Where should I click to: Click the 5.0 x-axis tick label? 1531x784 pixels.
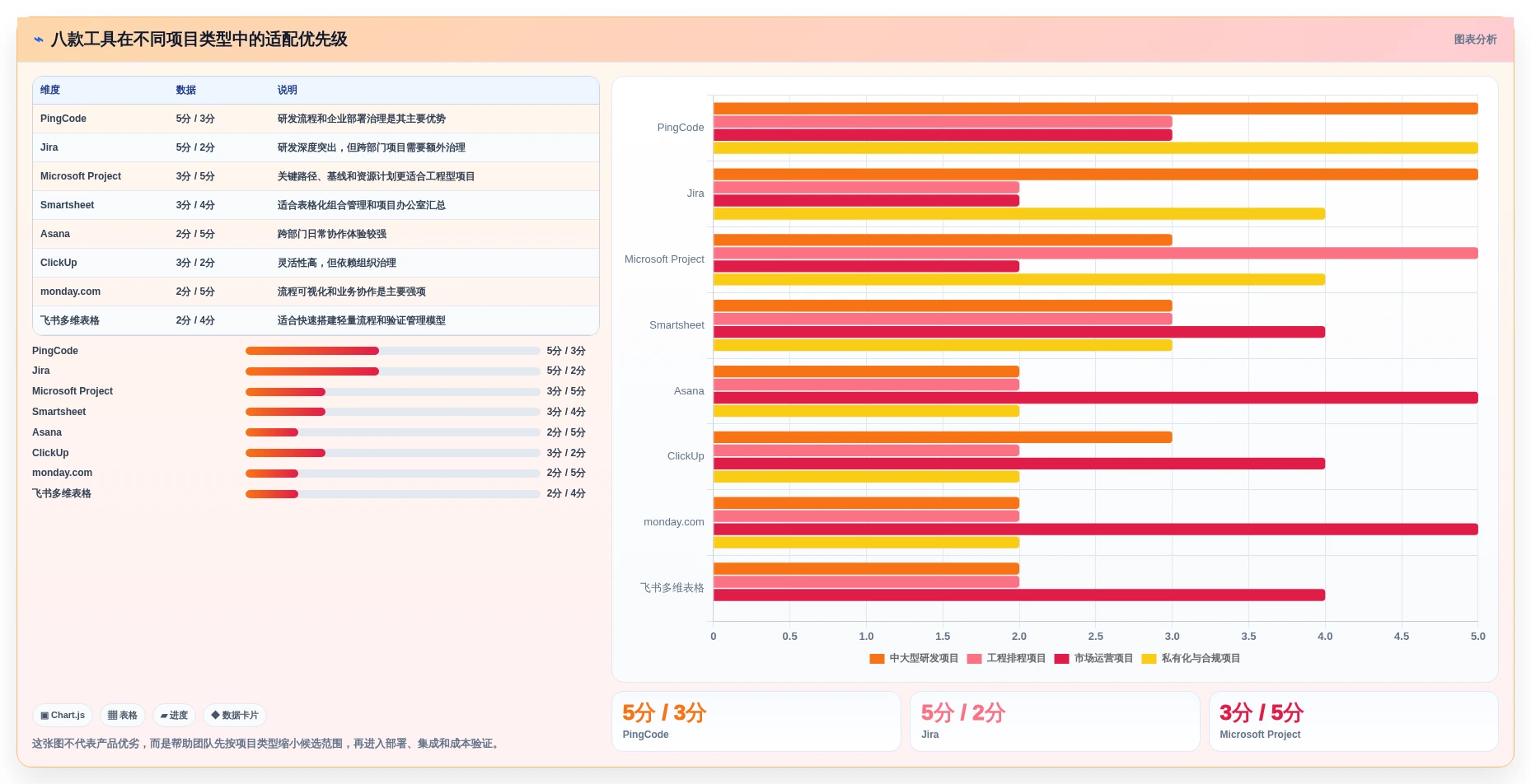point(1477,637)
